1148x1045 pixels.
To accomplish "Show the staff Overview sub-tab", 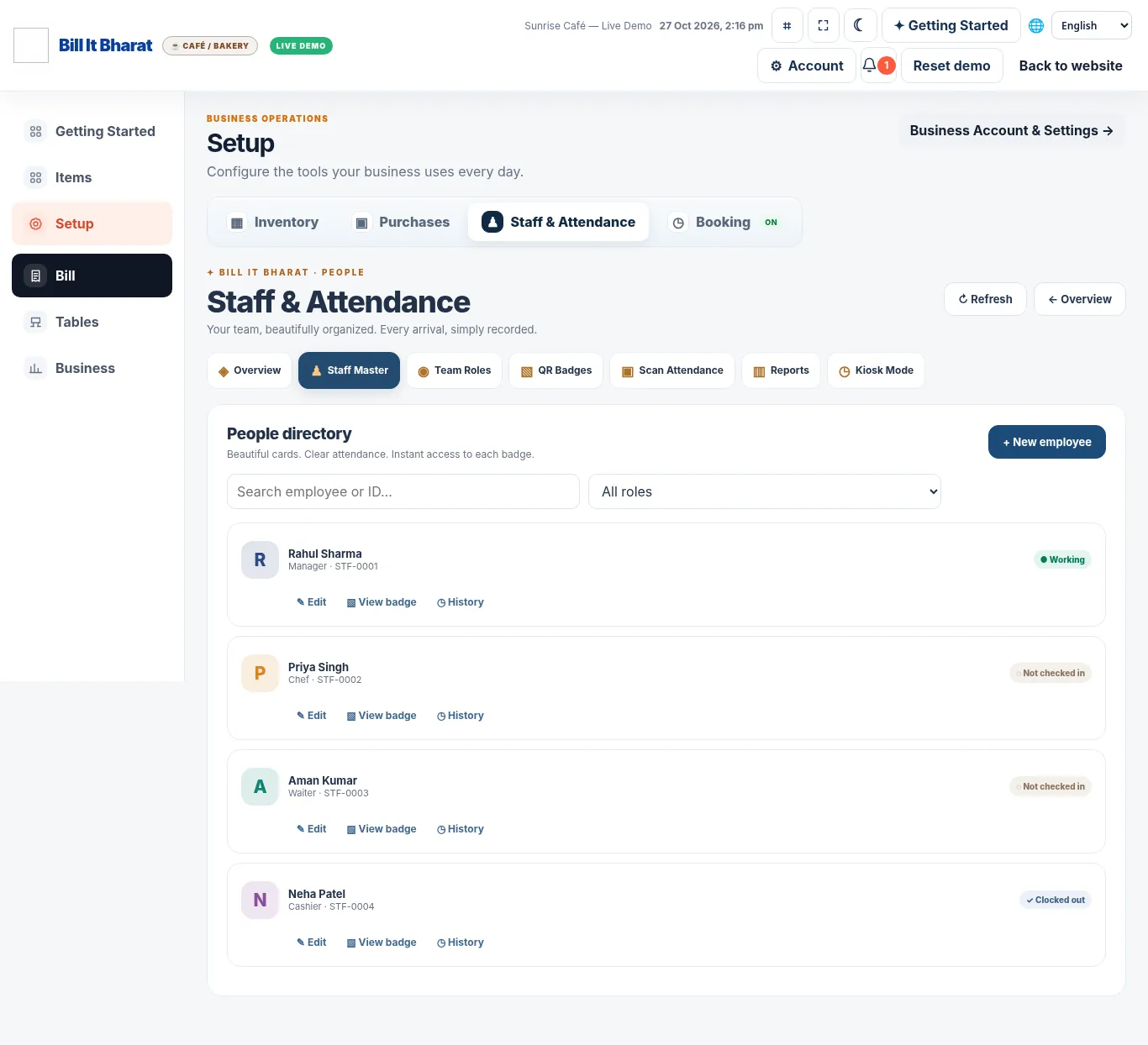I will 250,370.
